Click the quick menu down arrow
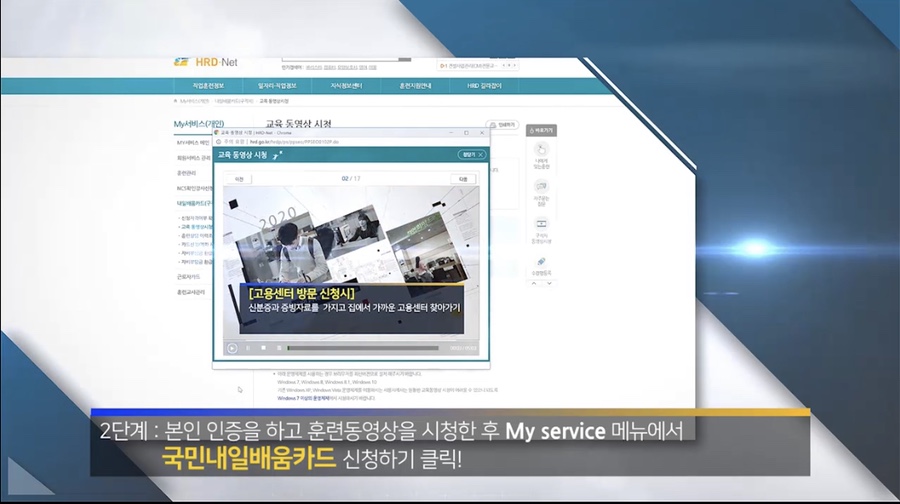900x504 pixels. click(x=549, y=284)
